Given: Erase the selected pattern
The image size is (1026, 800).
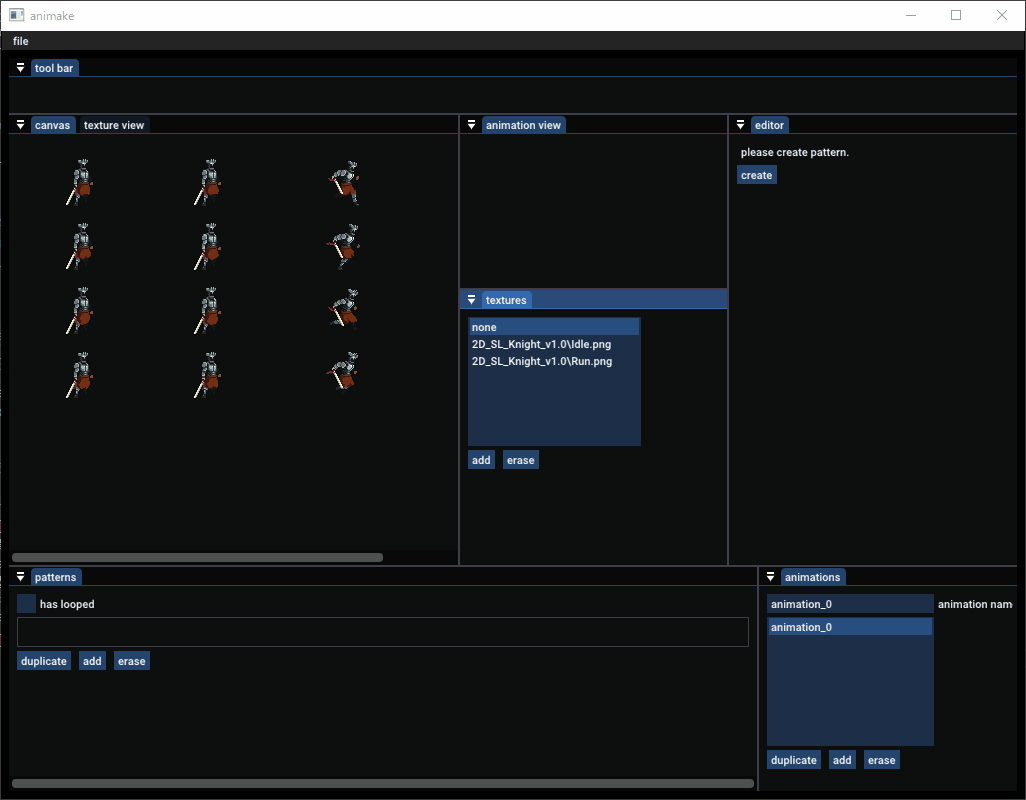Looking at the screenshot, I should (132, 661).
